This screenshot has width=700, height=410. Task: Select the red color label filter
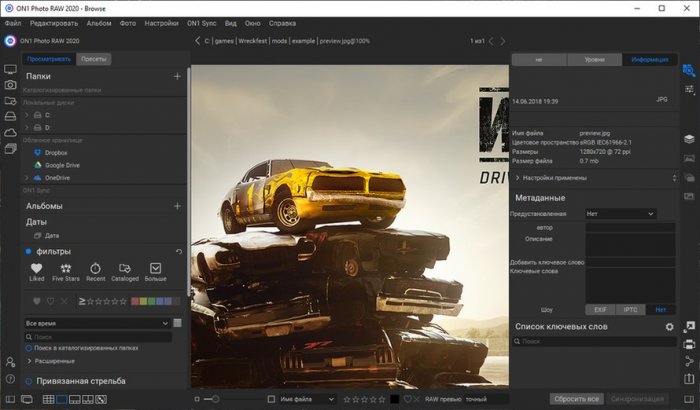[135, 301]
